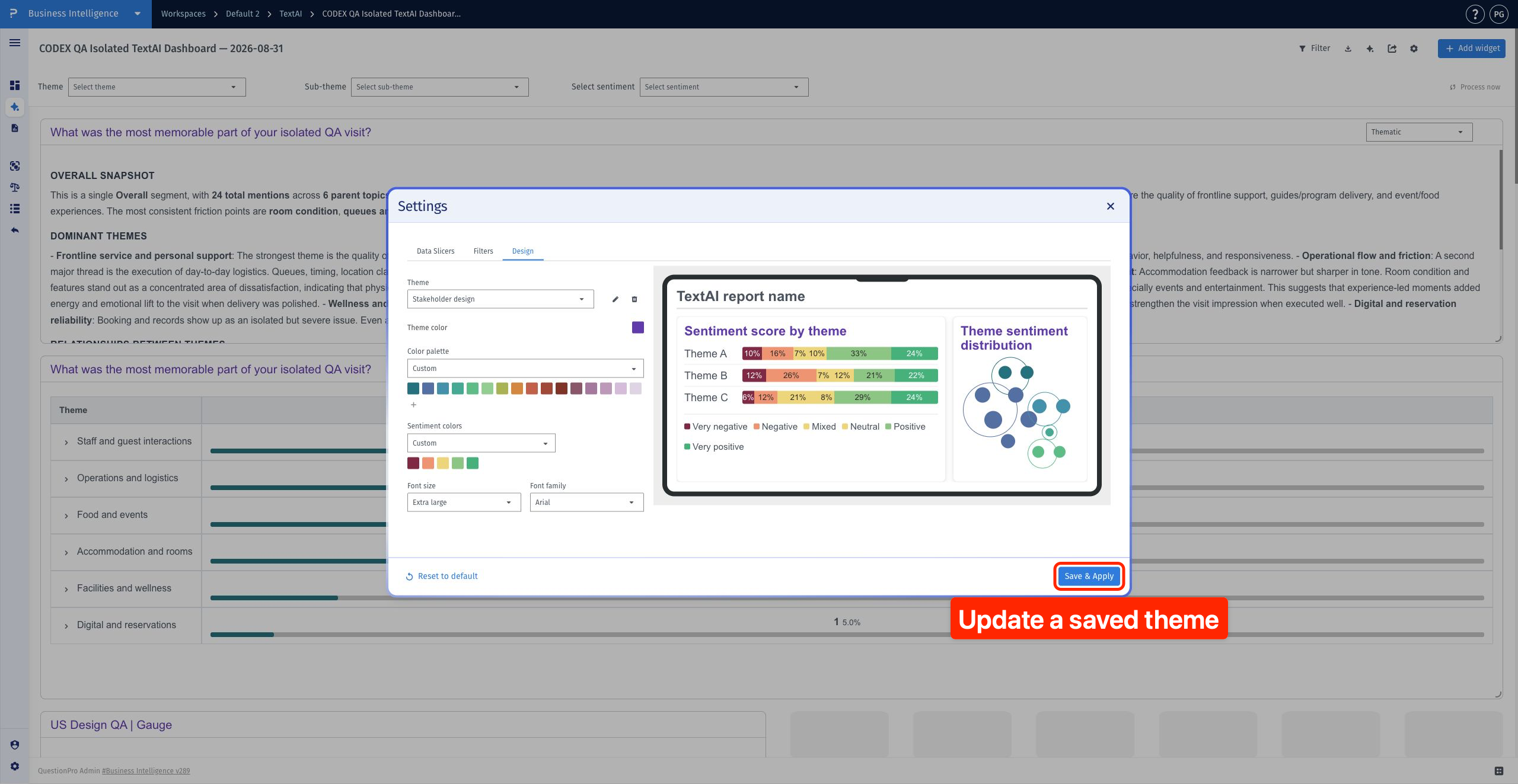Click the bottom-left settings gear in sidebar
This screenshot has height=784, width=1518.
click(x=15, y=766)
